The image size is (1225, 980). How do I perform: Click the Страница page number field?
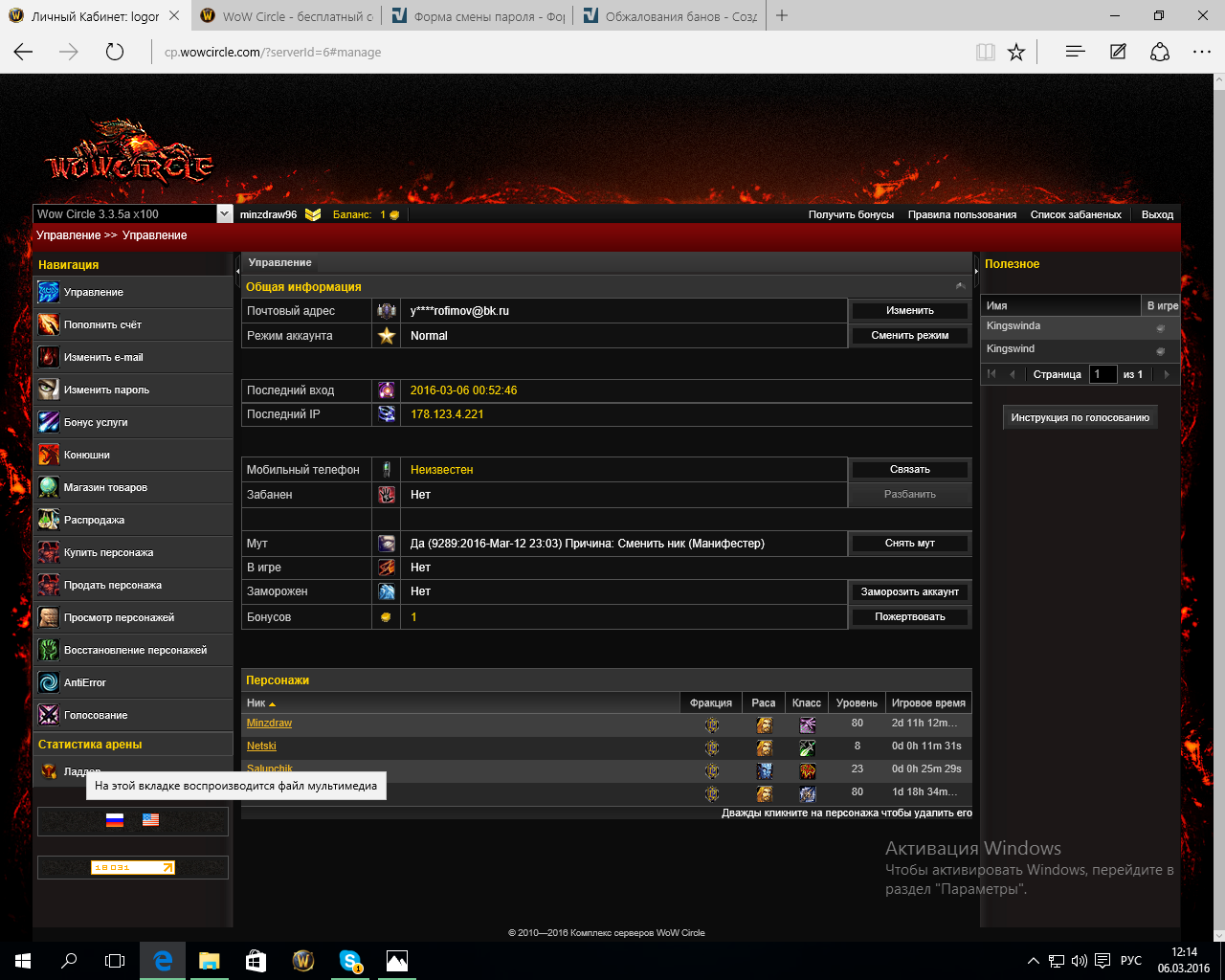coord(1102,374)
